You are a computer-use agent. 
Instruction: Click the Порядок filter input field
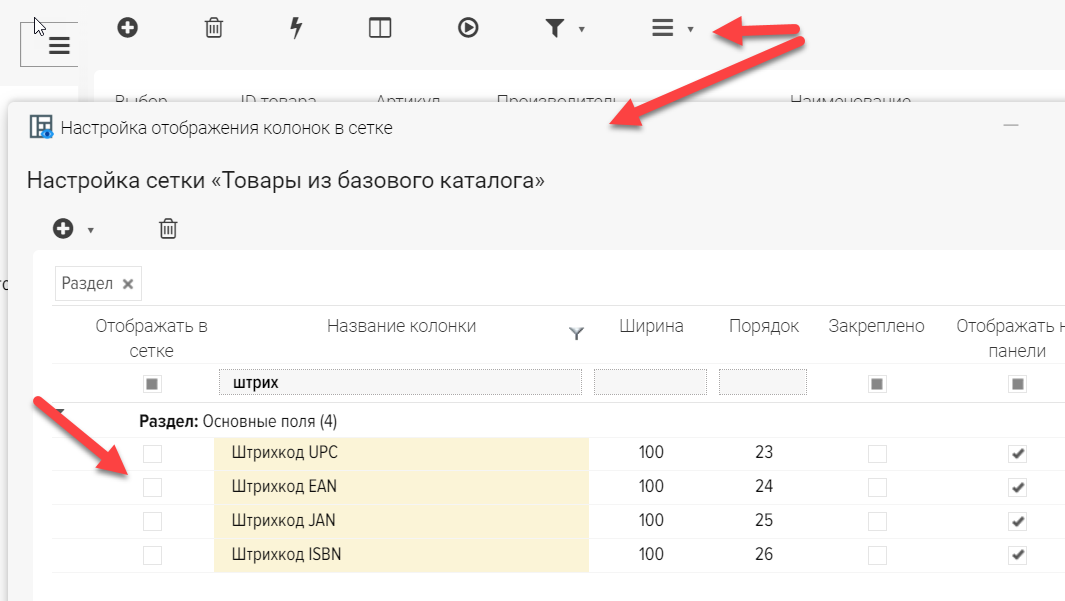[x=763, y=382]
